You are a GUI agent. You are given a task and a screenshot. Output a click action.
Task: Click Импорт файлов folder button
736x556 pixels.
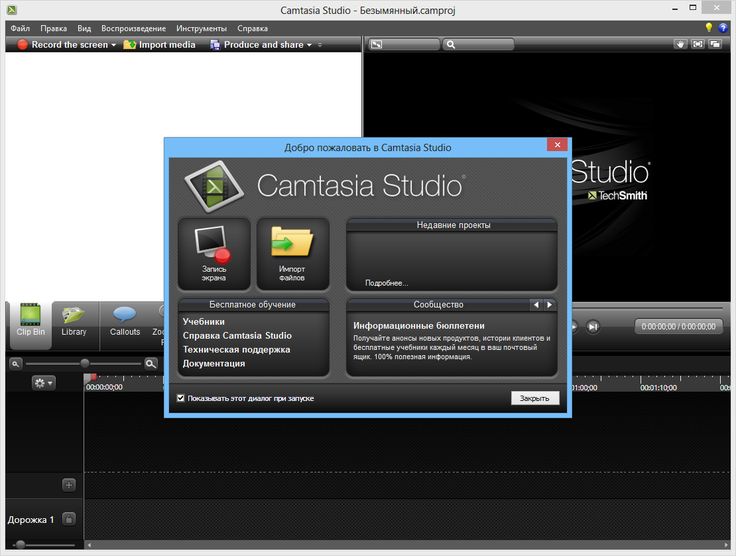[292, 254]
